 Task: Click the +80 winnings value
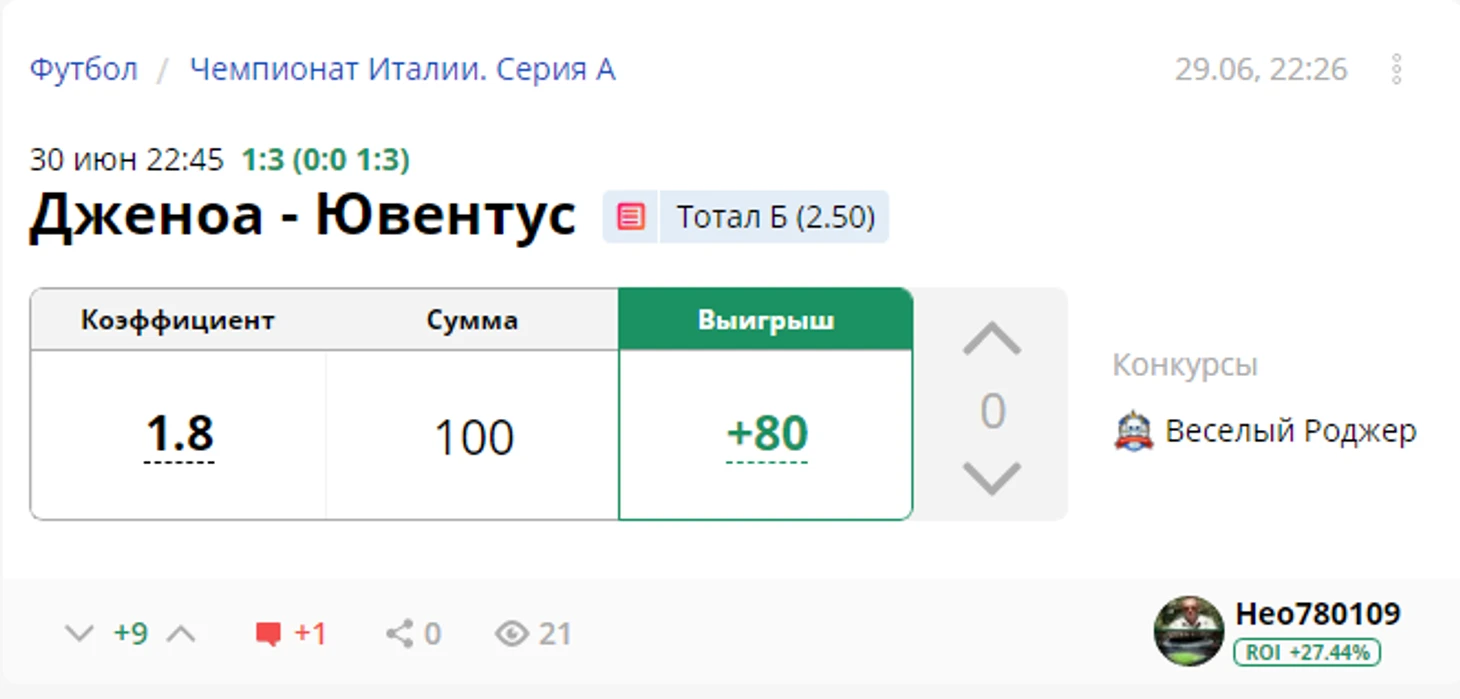coord(767,435)
